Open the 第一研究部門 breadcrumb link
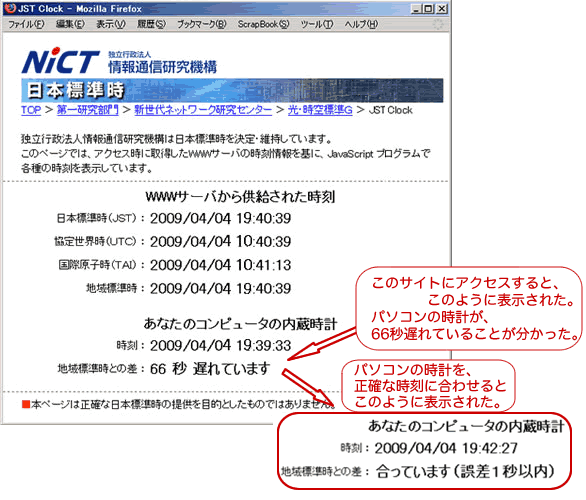This screenshot has width=586, height=500. [88, 110]
